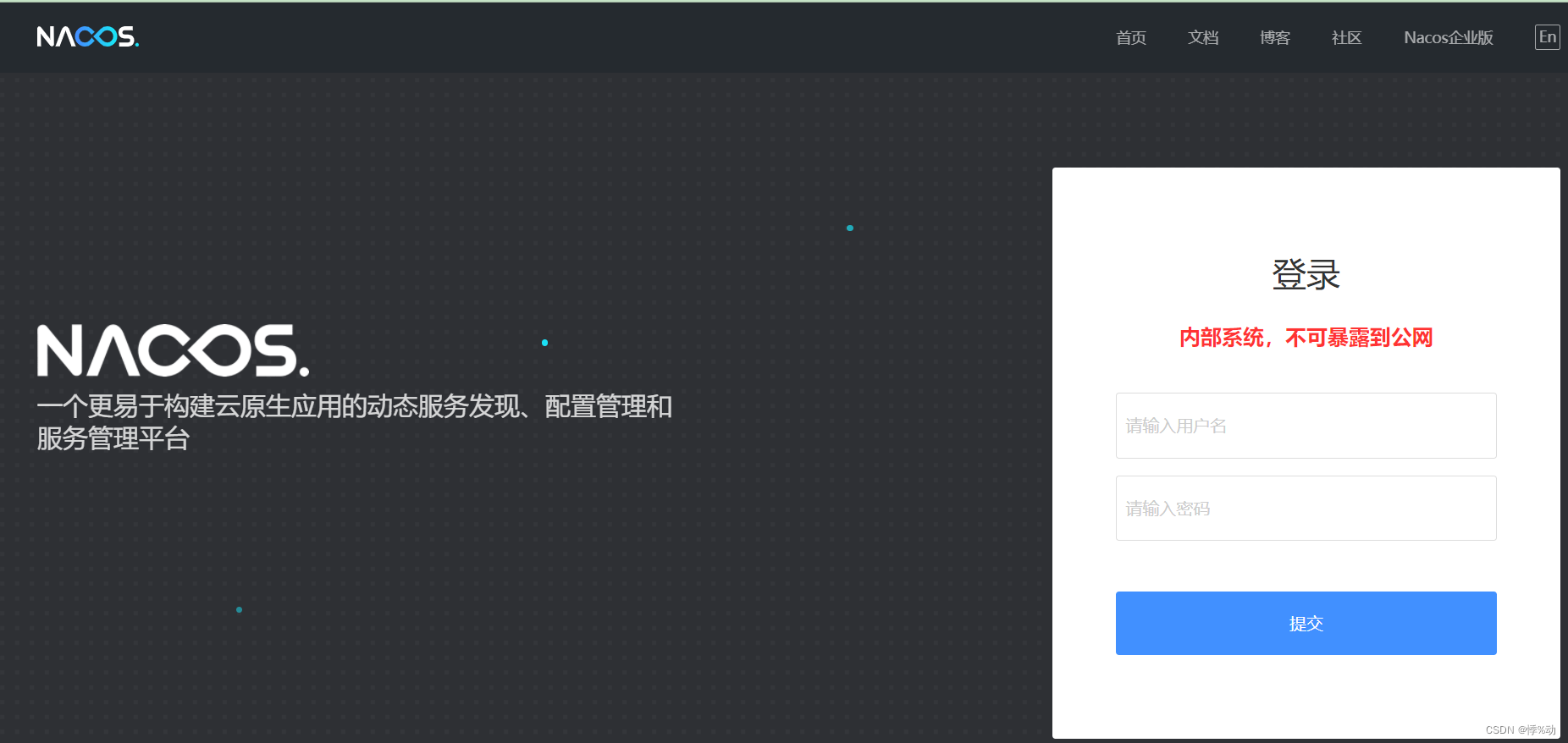The height and width of the screenshot is (743, 1568).
Task: Click the red 内部系统 warning text
Action: click(x=1306, y=338)
